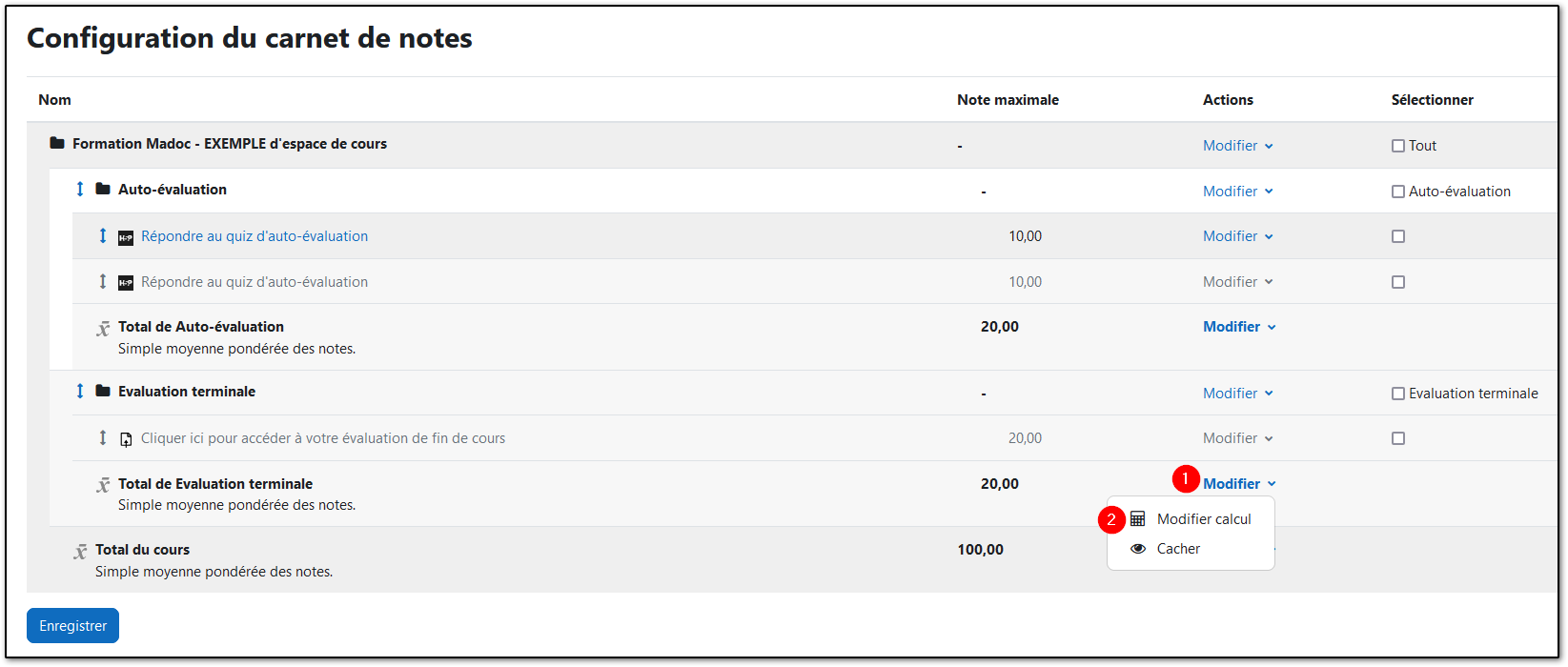Image resolution: width=1568 pixels, height=667 pixels.
Task: Choose Modifier calcul from the open menu
Action: (1203, 519)
